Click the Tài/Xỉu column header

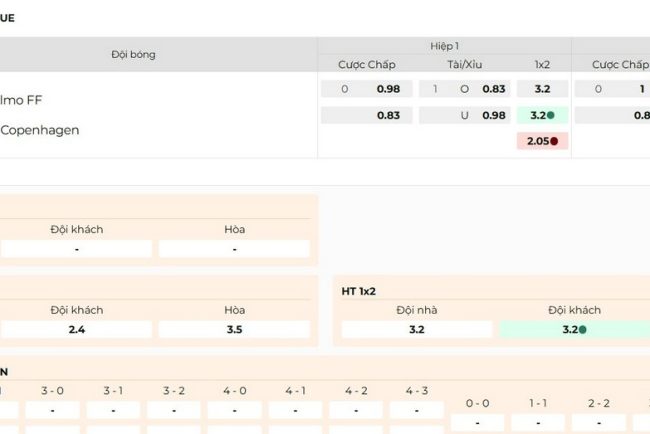(465, 64)
